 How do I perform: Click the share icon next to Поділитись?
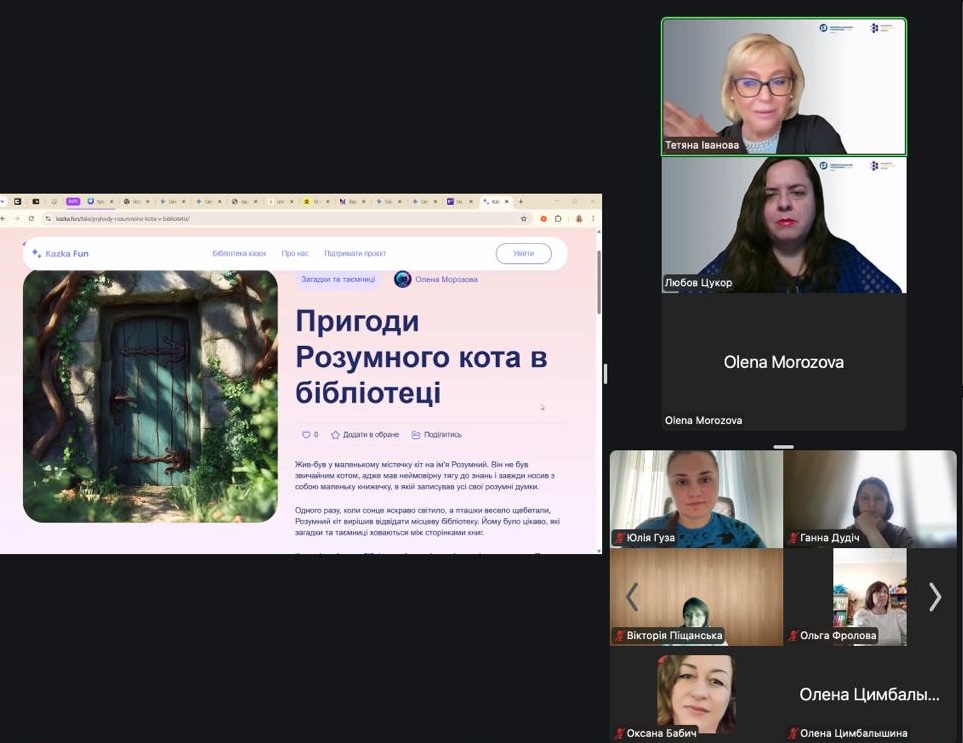click(416, 435)
